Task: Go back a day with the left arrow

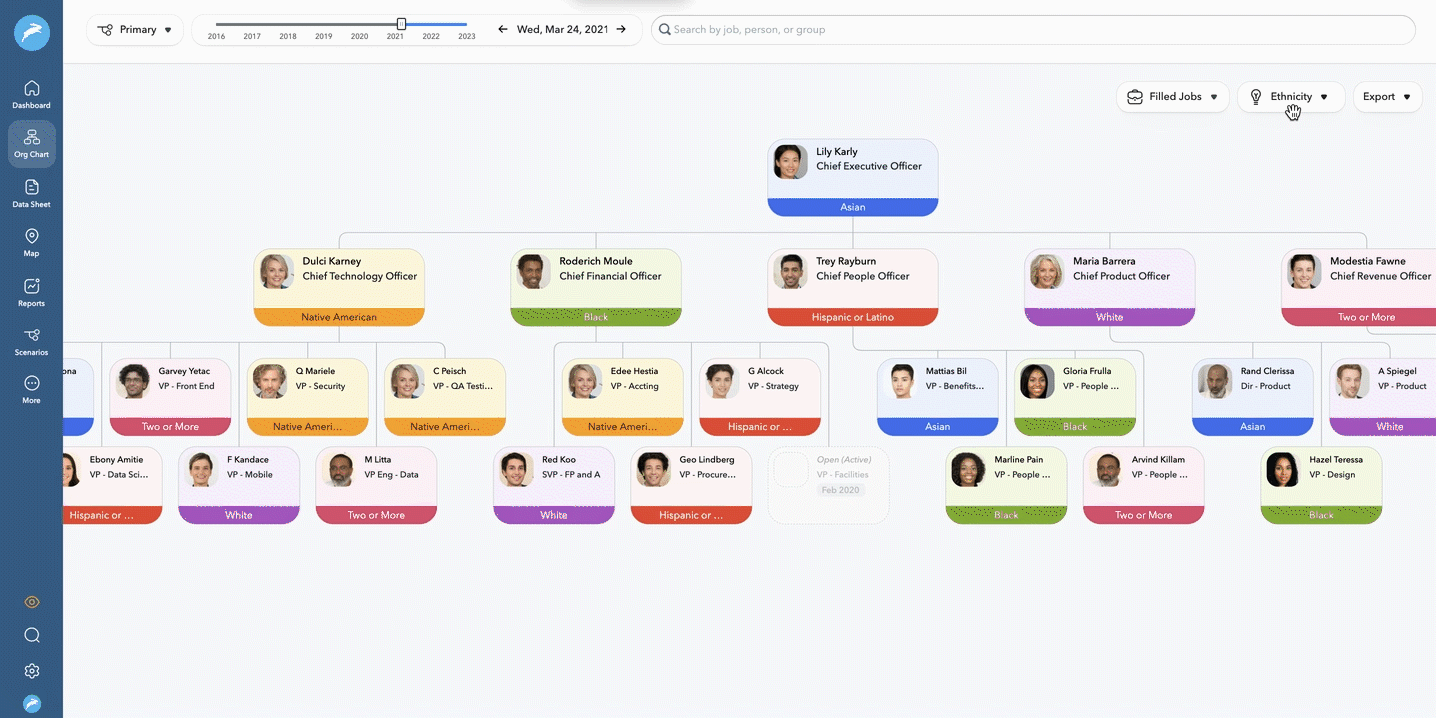Action: pos(502,30)
